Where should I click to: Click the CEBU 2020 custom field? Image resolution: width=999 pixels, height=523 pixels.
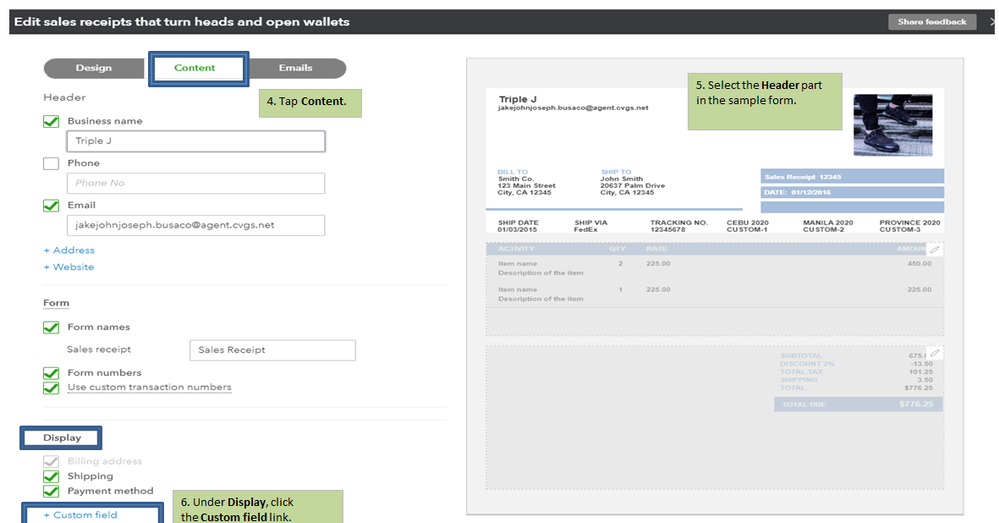point(747,226)
